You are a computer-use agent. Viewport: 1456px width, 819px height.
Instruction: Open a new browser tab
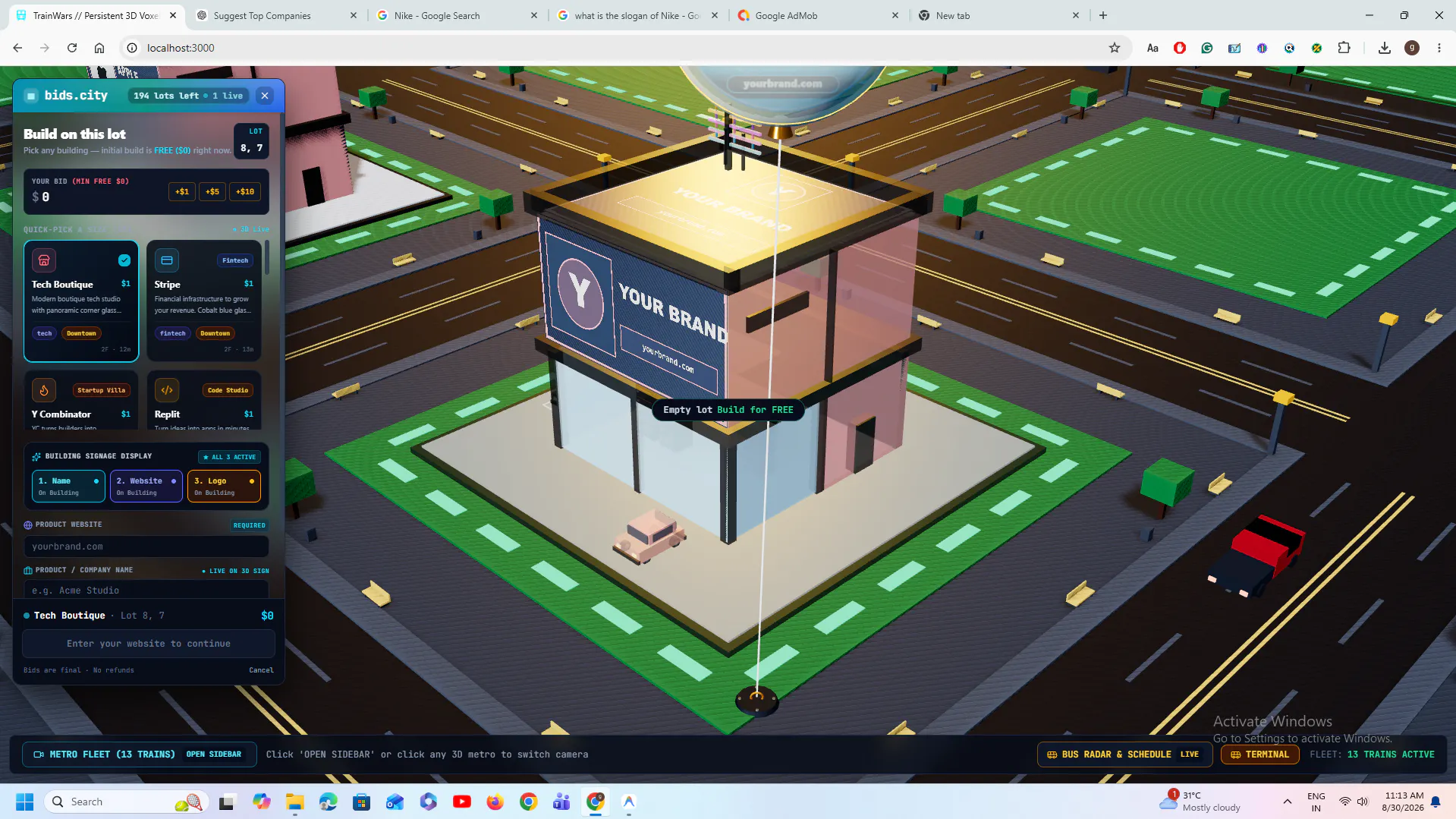tap(1103, 15)
